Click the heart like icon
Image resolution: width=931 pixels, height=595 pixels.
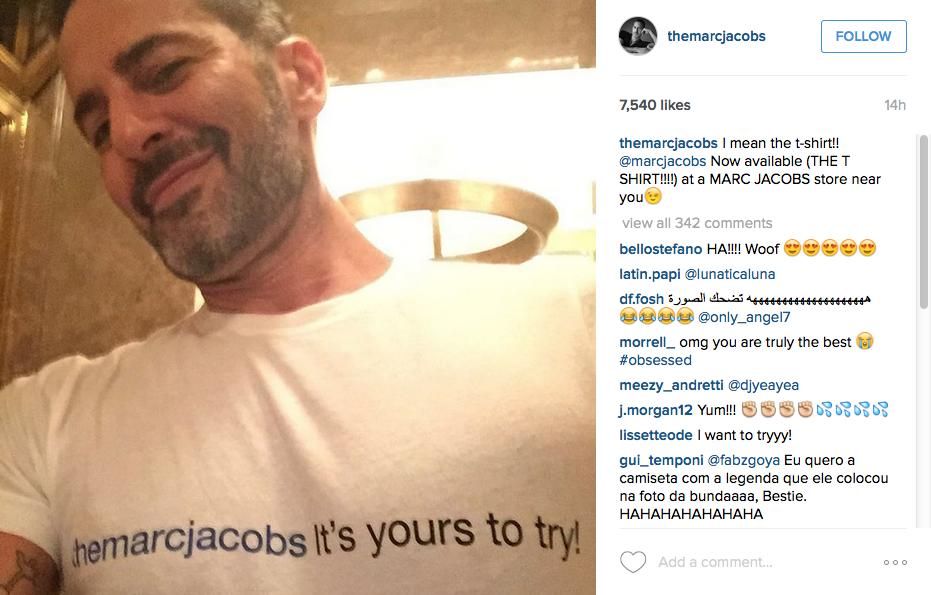tap(633, 562)
